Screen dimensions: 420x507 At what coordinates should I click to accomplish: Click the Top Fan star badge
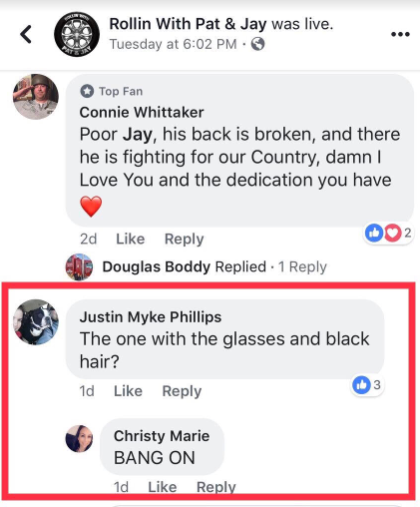click(x=87, y=91)
